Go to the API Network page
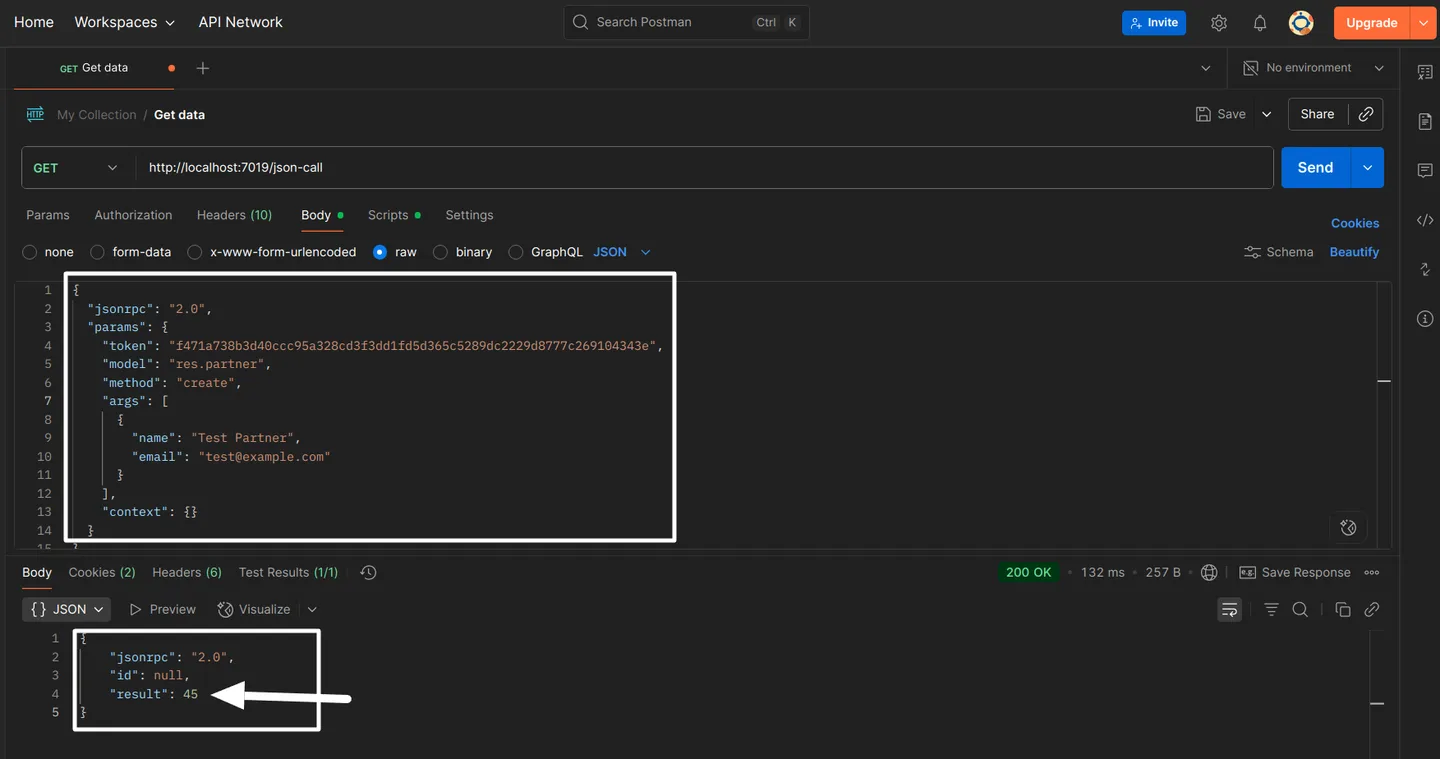The height and width of the screenshot is (759, 1440). (240, 22)
